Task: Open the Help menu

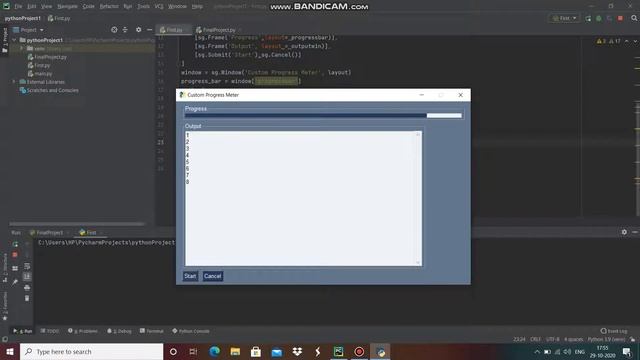Action: (198, 7)
